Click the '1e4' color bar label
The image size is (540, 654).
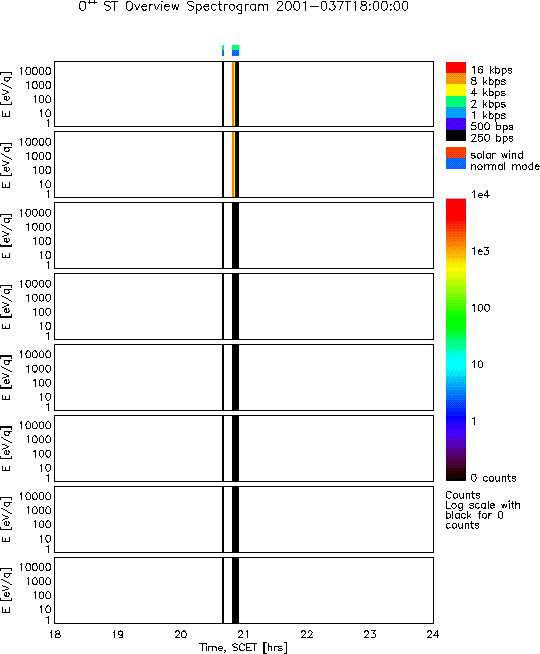pos(480,194)
